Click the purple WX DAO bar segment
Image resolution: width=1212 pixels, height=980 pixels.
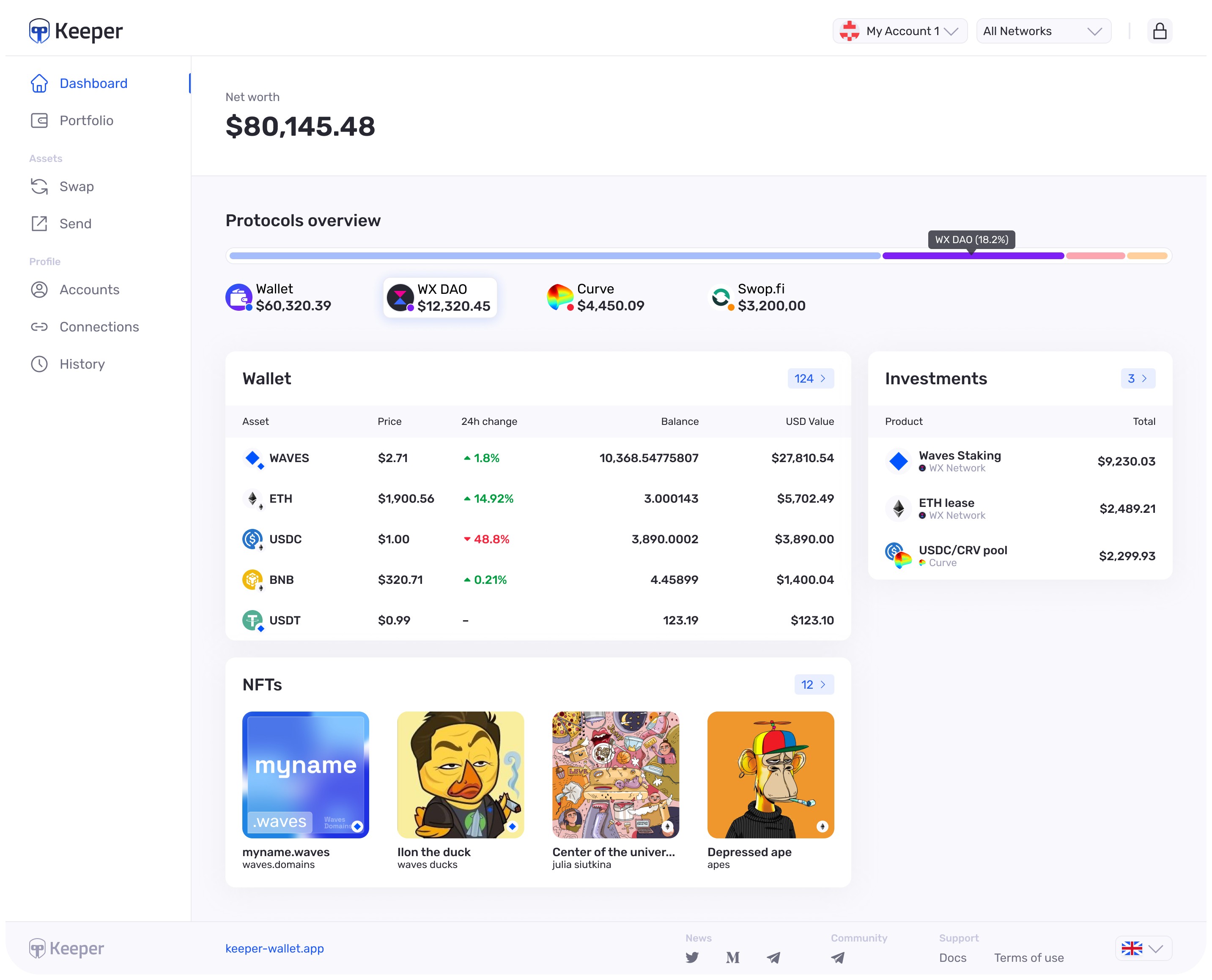coord(973,256)
